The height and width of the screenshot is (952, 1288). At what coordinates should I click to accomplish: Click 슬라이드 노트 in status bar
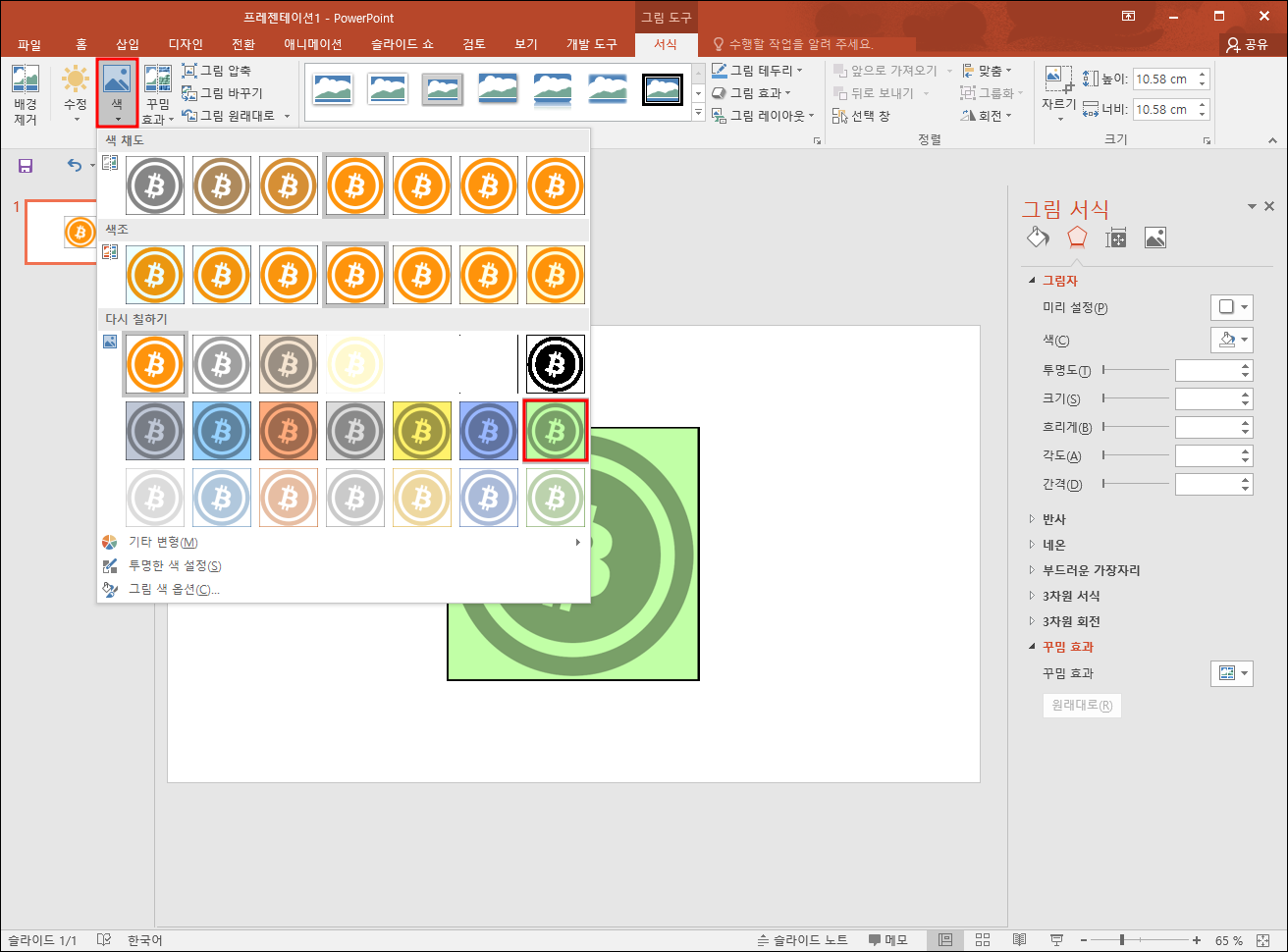(804, 940)
